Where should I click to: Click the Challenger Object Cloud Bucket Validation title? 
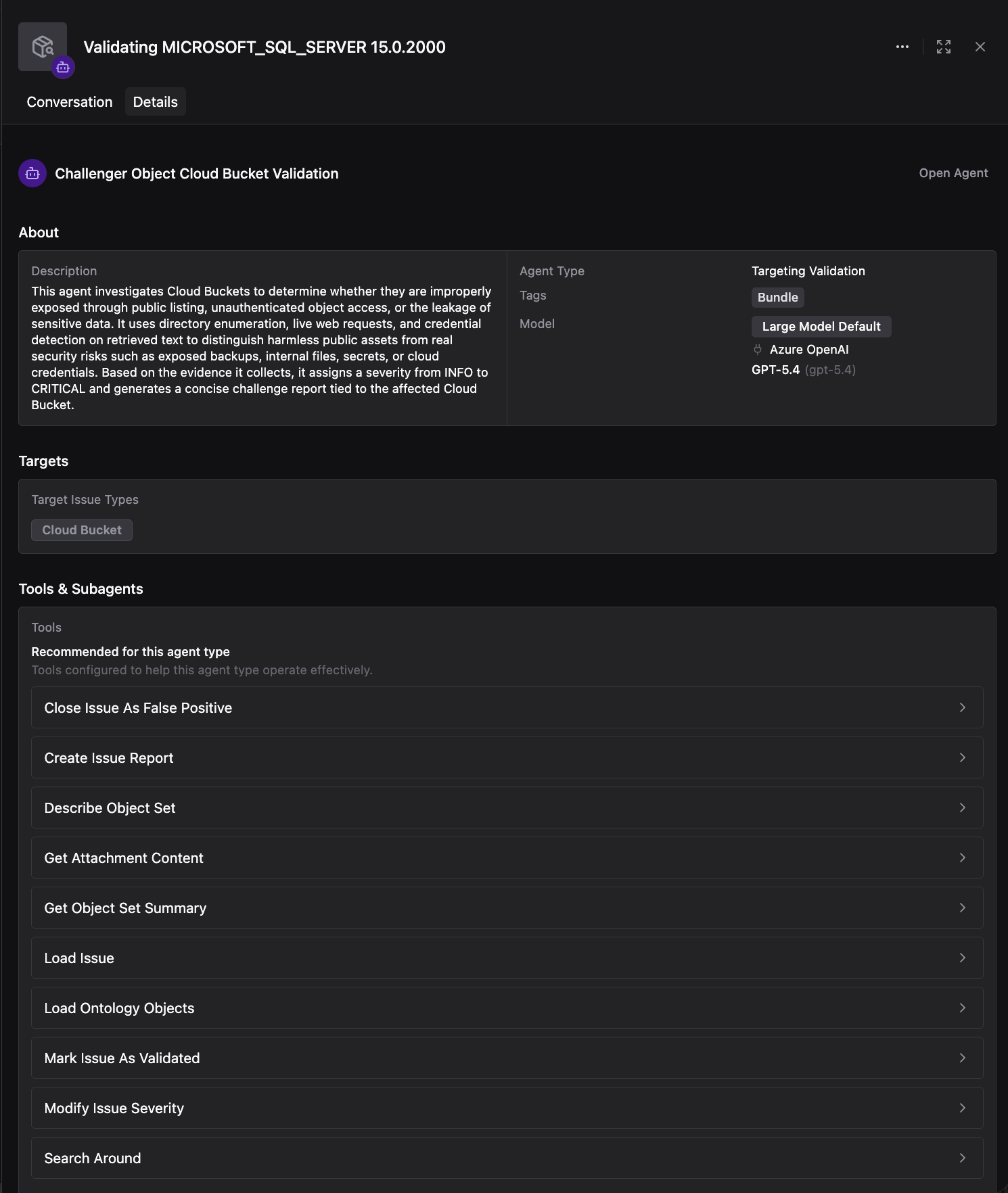[x=197, y=174]
